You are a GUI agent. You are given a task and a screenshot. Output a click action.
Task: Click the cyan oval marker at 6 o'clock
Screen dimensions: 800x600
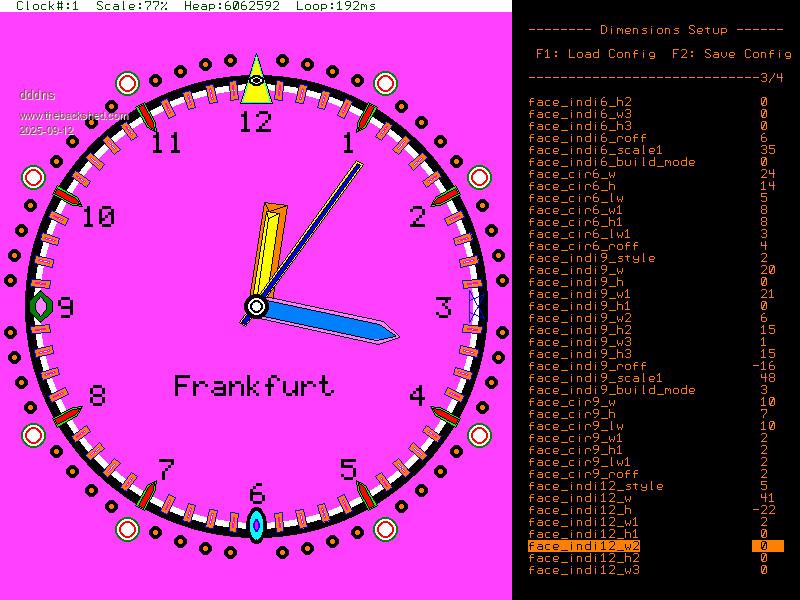[256, 525]
